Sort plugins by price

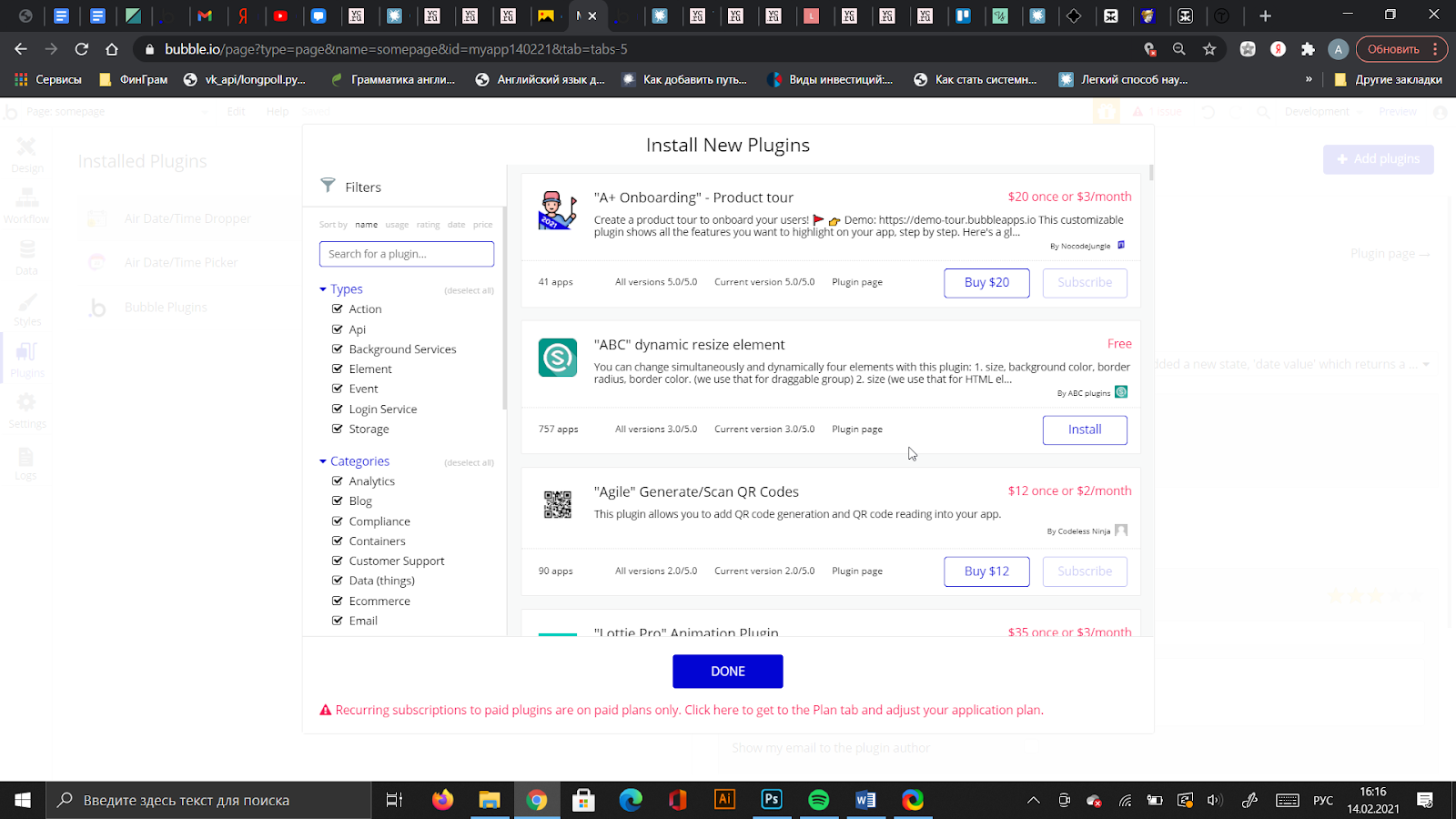pyautogui.click(x=482, y=225)
